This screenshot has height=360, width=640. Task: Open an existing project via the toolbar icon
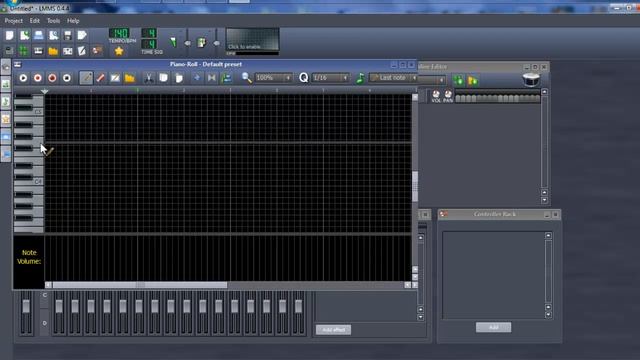39,36
